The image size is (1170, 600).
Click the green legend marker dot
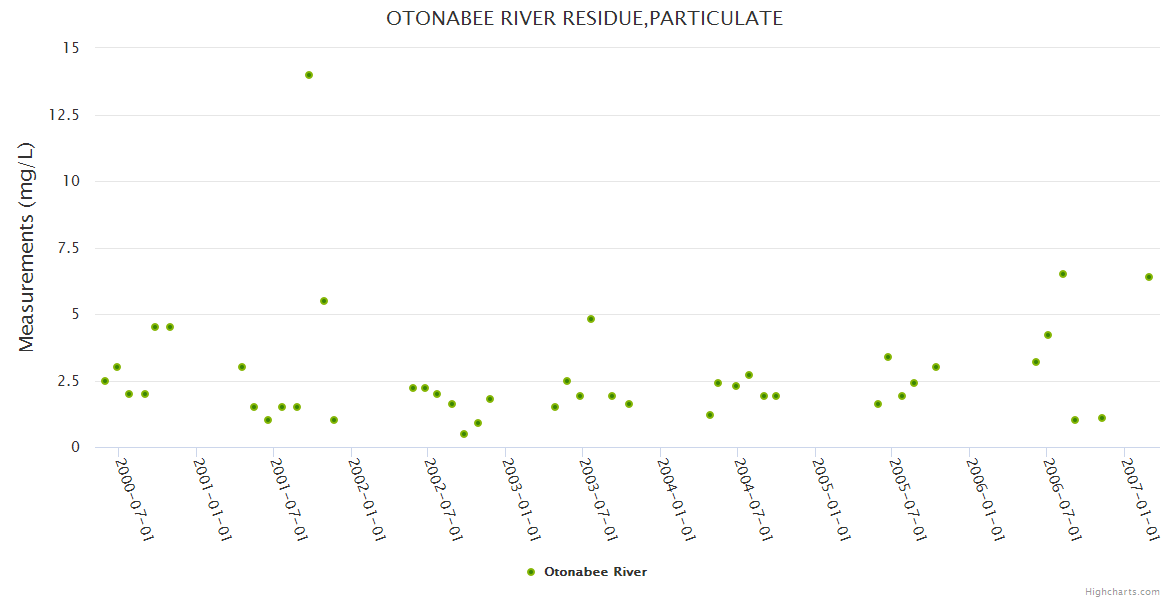pyautogui.click(x=531, y=572)
